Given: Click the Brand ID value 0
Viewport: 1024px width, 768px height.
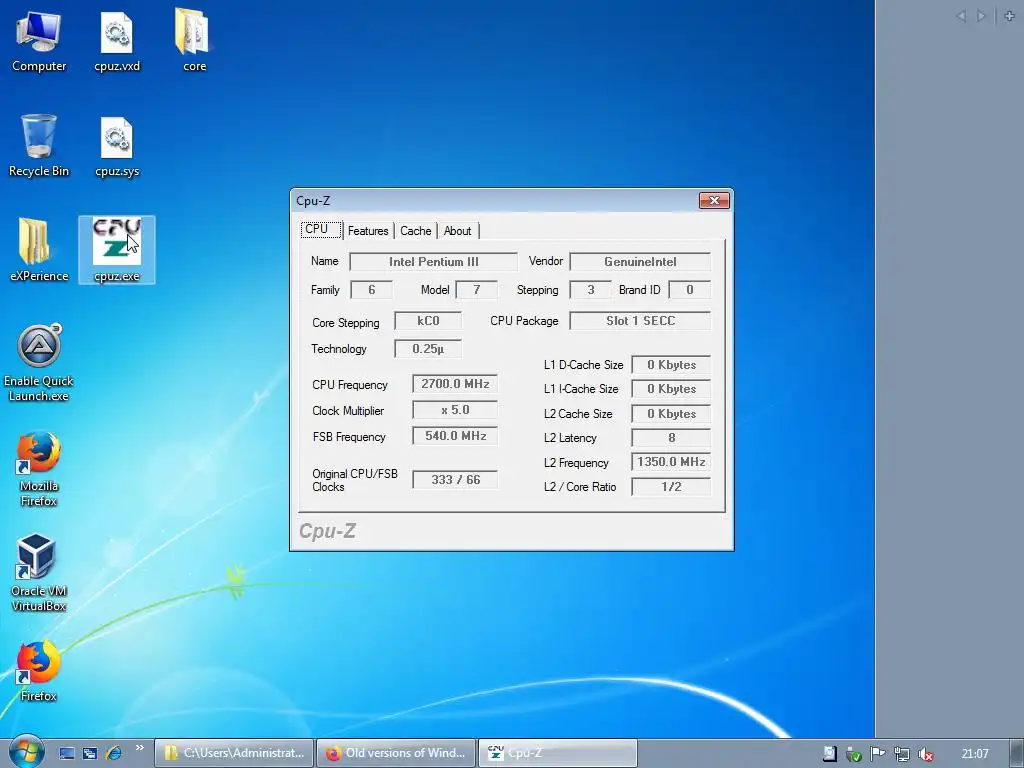Looking at the screenshot, I should [690, 290].
